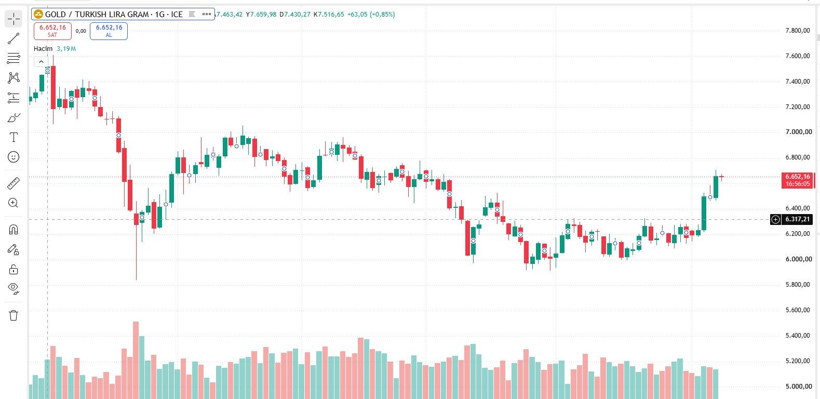This screenshot has height=399, width=820.
Task: Click the red SAT sell button
Action: click(52, 31)
